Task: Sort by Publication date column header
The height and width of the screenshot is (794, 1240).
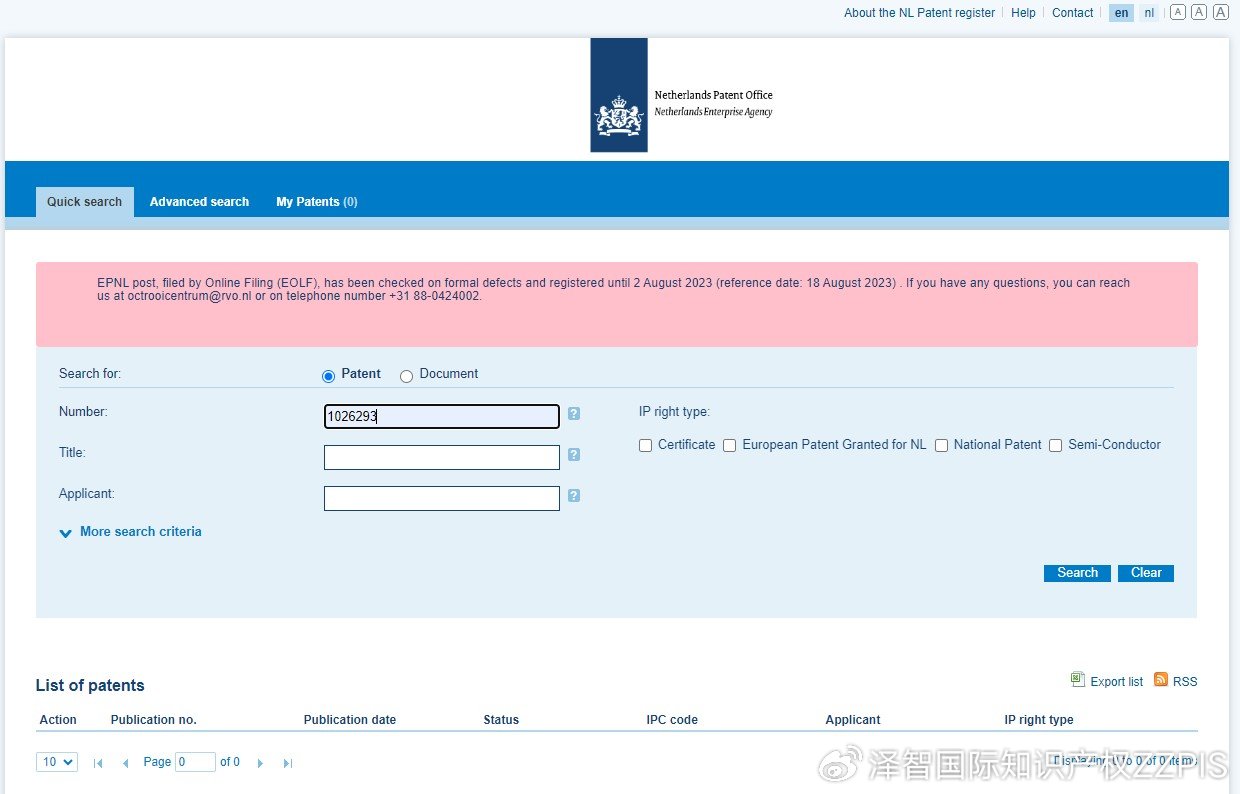Action: pyautogui.click(x=350, y=720)
